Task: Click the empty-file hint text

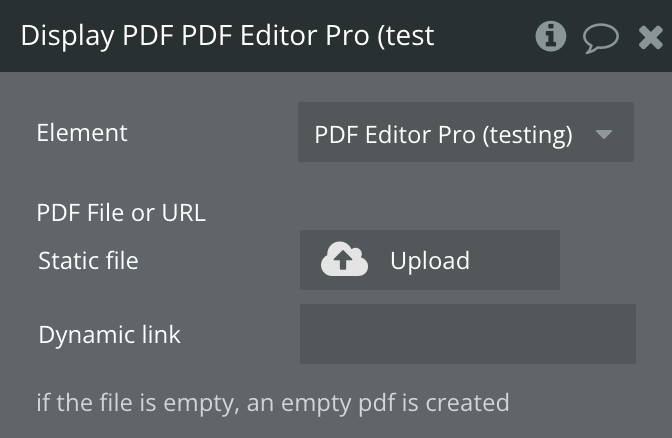Action: pos(272,402)
